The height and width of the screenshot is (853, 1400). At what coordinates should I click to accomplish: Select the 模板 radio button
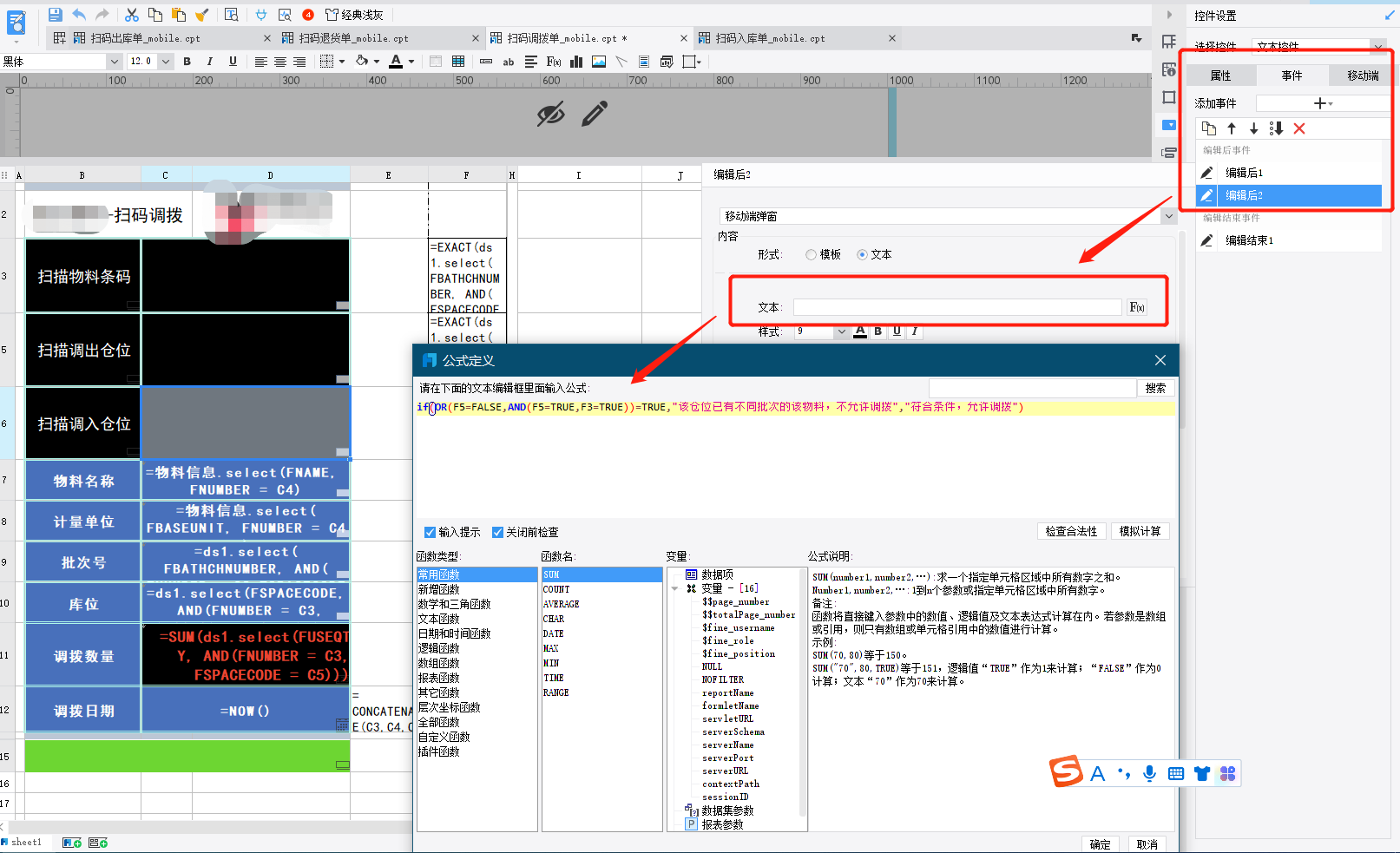(811, 254)
